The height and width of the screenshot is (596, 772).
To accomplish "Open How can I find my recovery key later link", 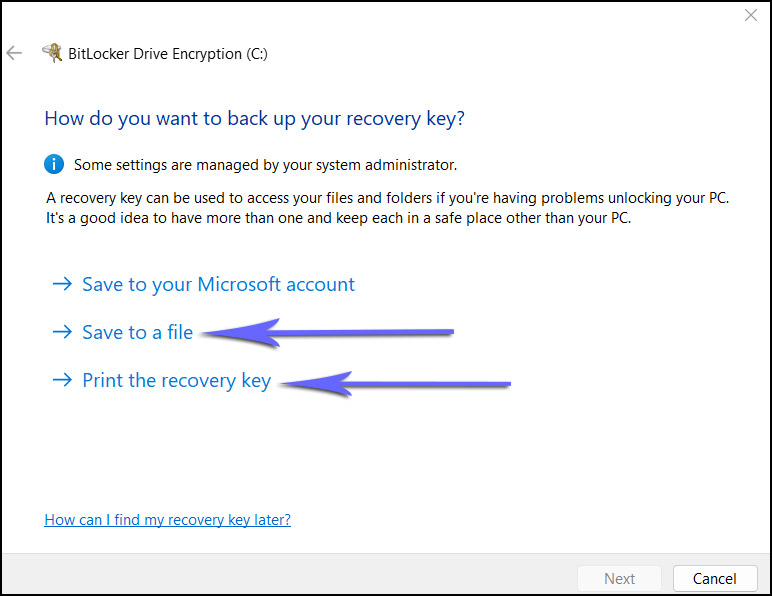I will click(167, 520).
